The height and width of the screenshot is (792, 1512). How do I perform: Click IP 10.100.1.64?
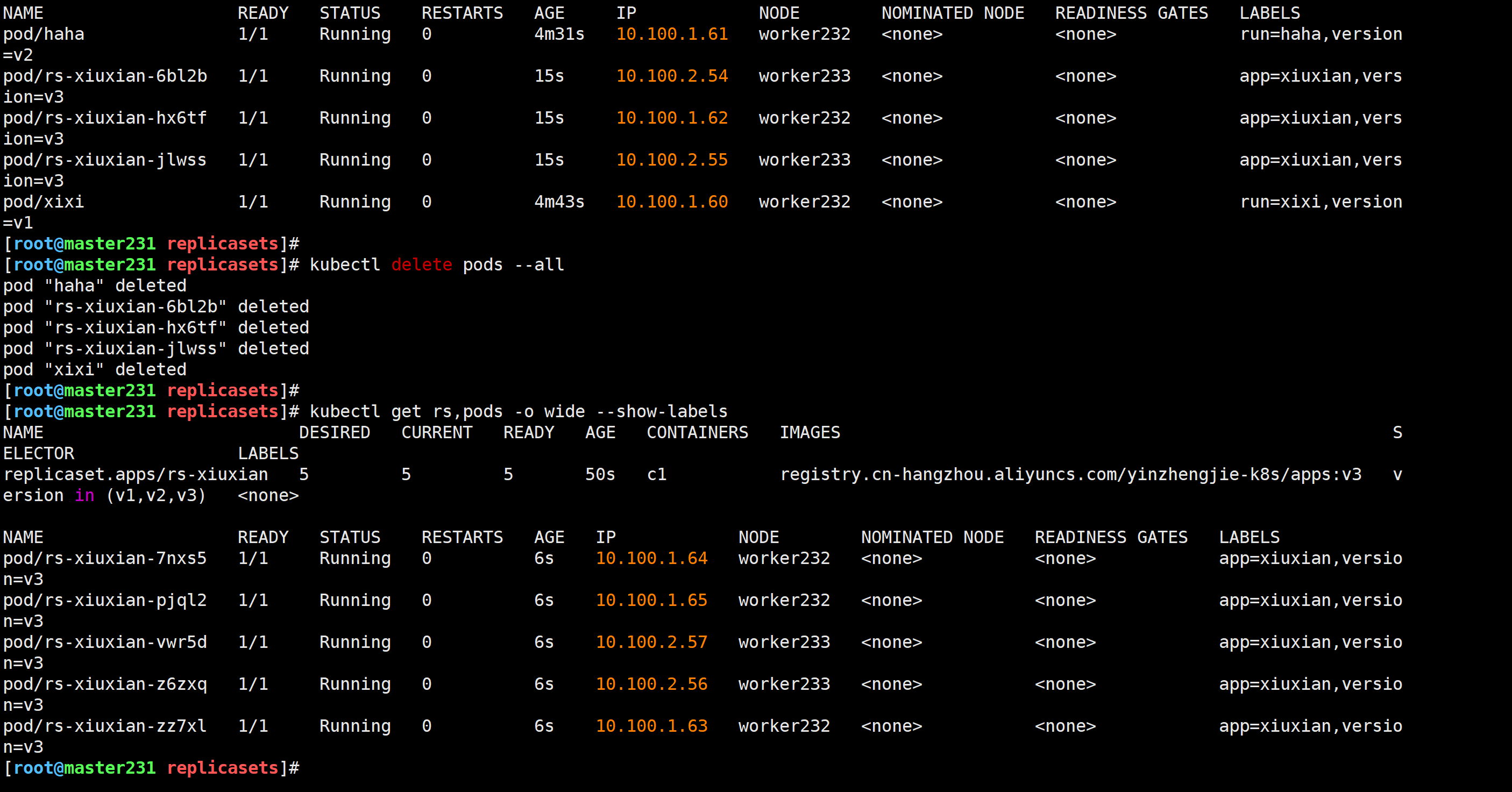[651, 558]
